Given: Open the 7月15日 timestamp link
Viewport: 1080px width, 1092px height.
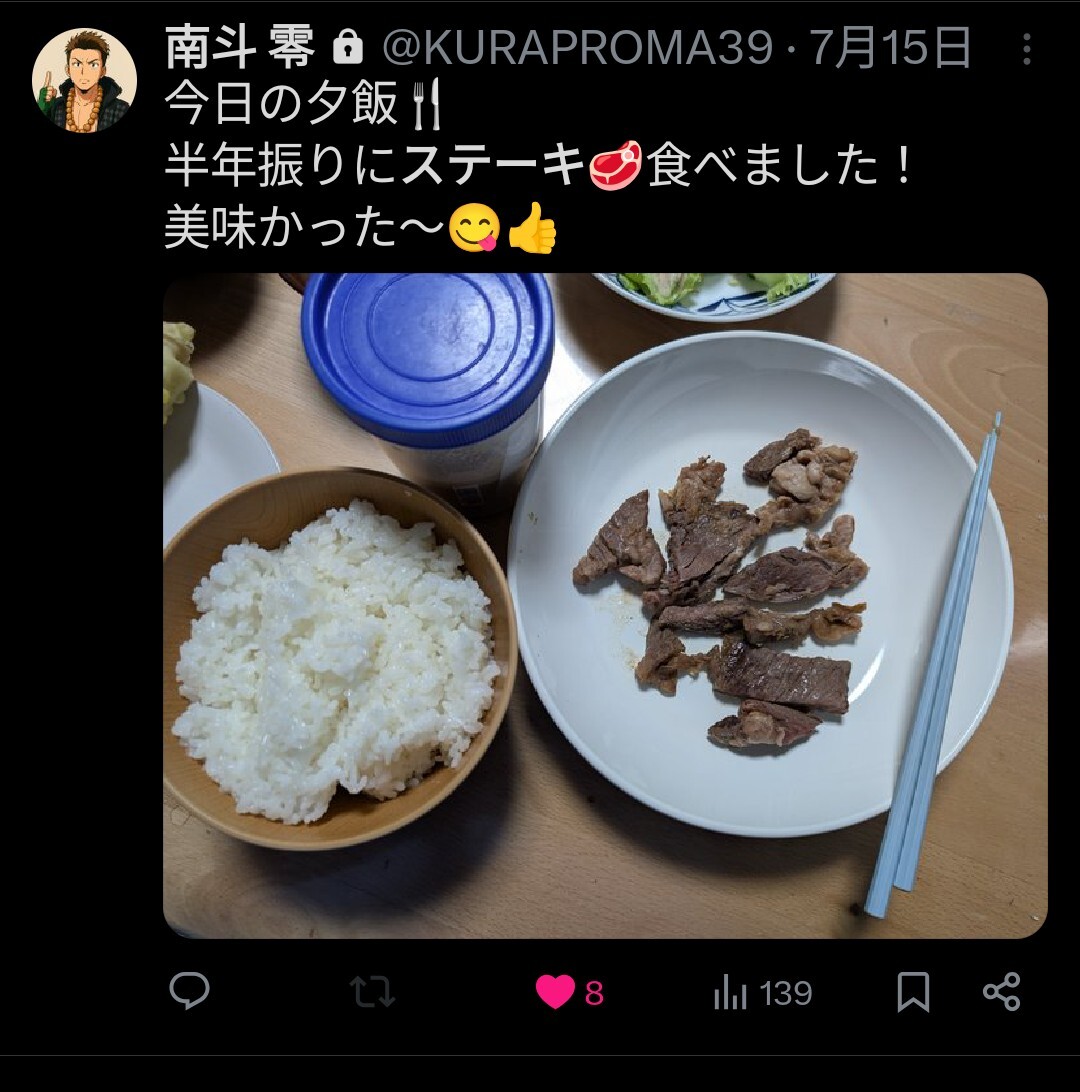Looking at the screenshot, I should 890,48.
